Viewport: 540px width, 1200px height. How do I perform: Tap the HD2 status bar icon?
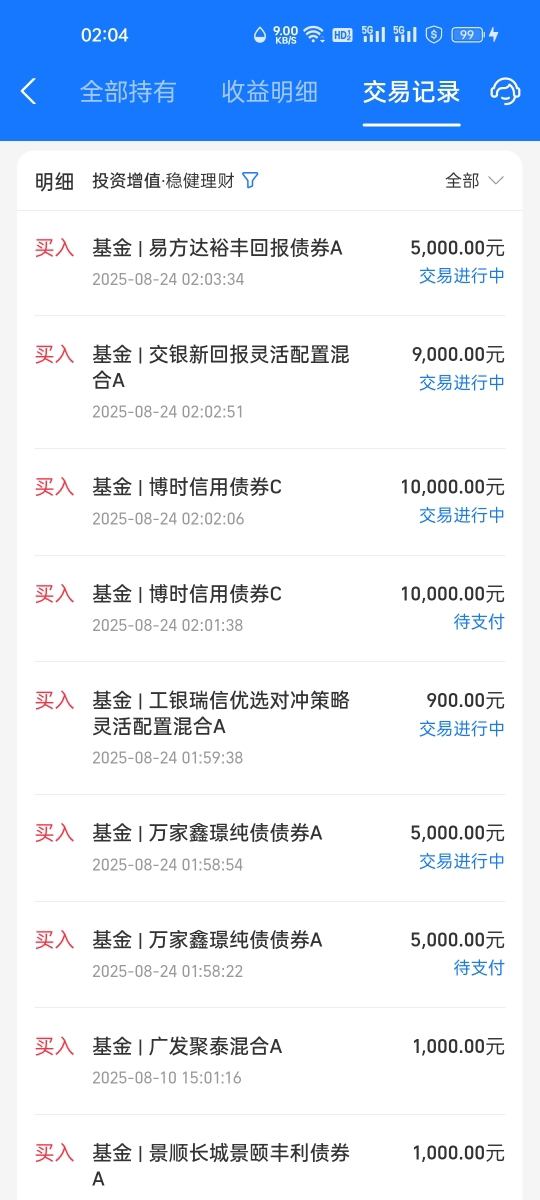pyautogui.click(x=342, y=34)
